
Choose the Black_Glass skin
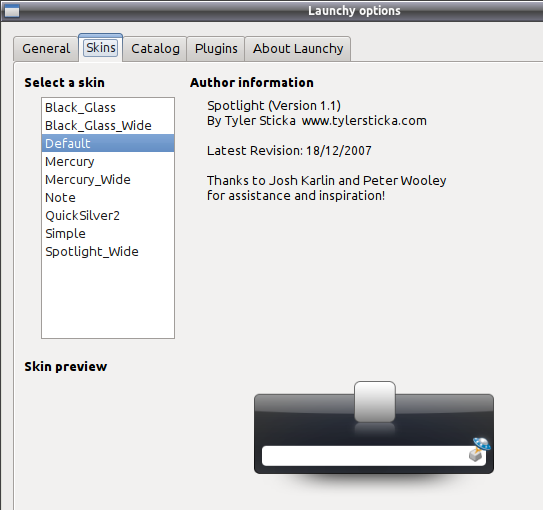pos(108,107)
